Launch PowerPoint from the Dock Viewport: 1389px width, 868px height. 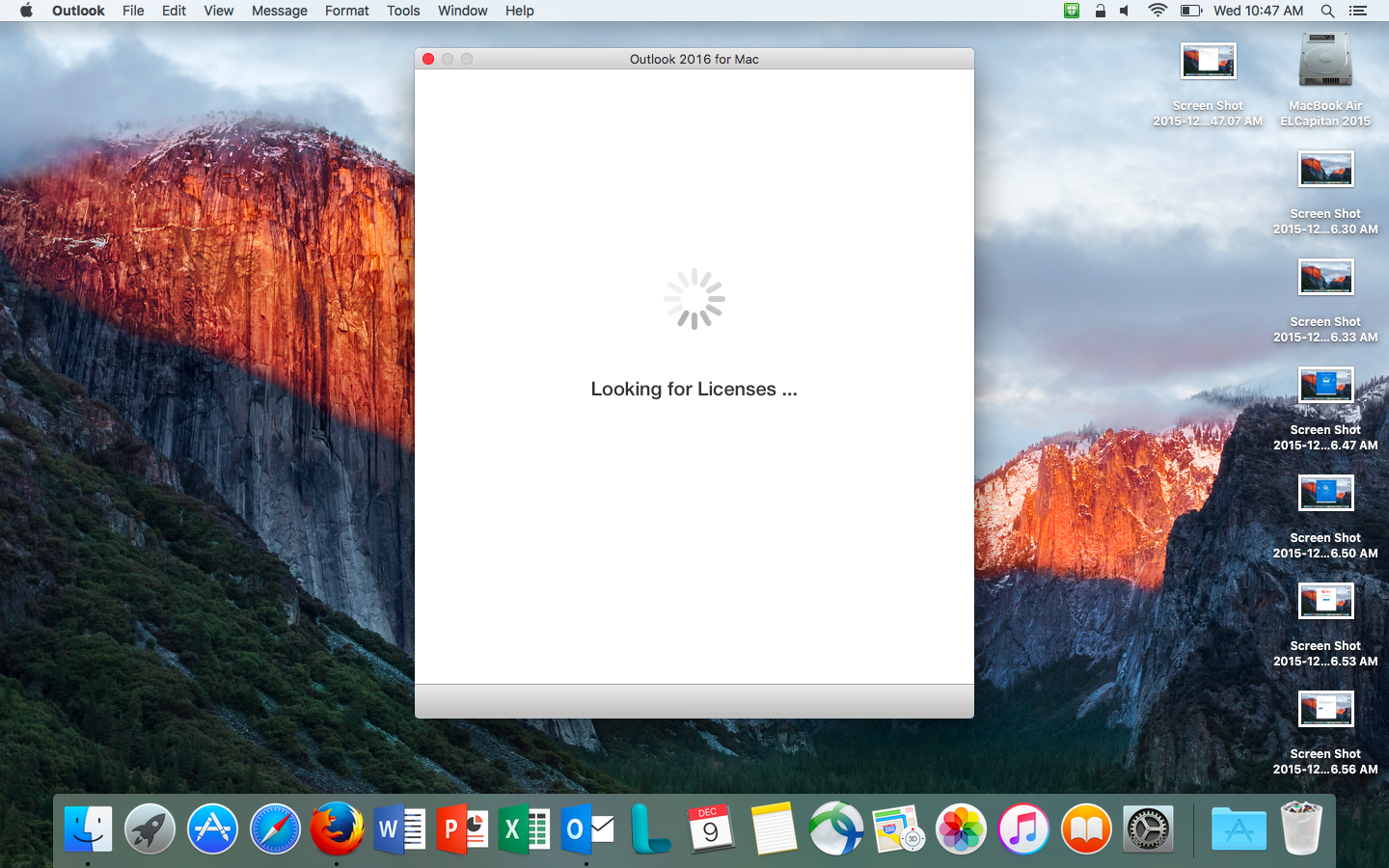click(x=462, y=829)
